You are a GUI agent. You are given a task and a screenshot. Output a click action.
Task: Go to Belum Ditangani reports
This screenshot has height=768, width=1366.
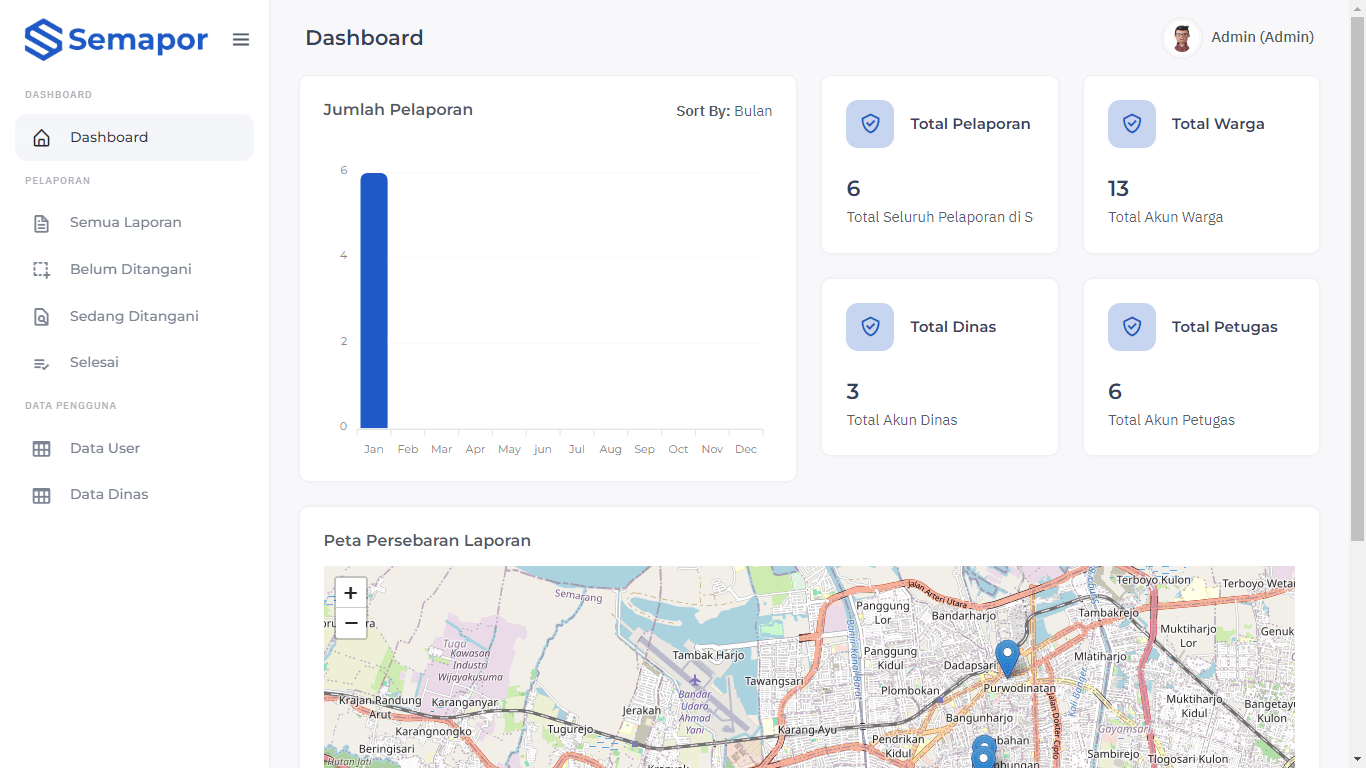tap(134, 269)
